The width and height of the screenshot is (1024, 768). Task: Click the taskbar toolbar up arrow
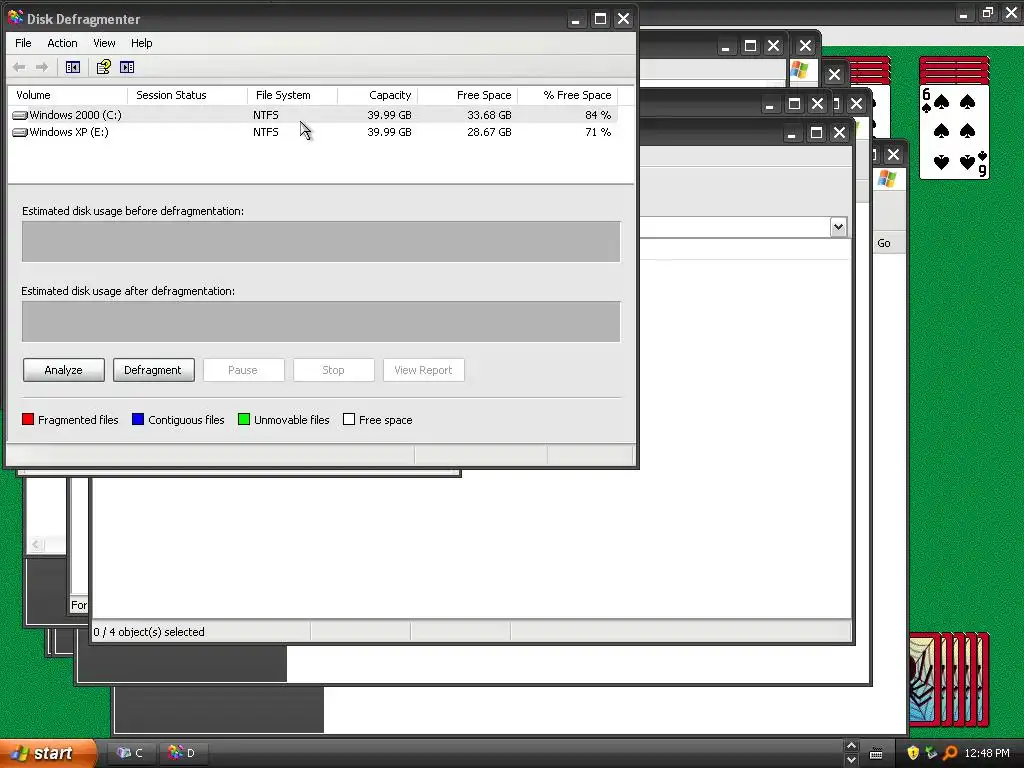pos(851,745)
